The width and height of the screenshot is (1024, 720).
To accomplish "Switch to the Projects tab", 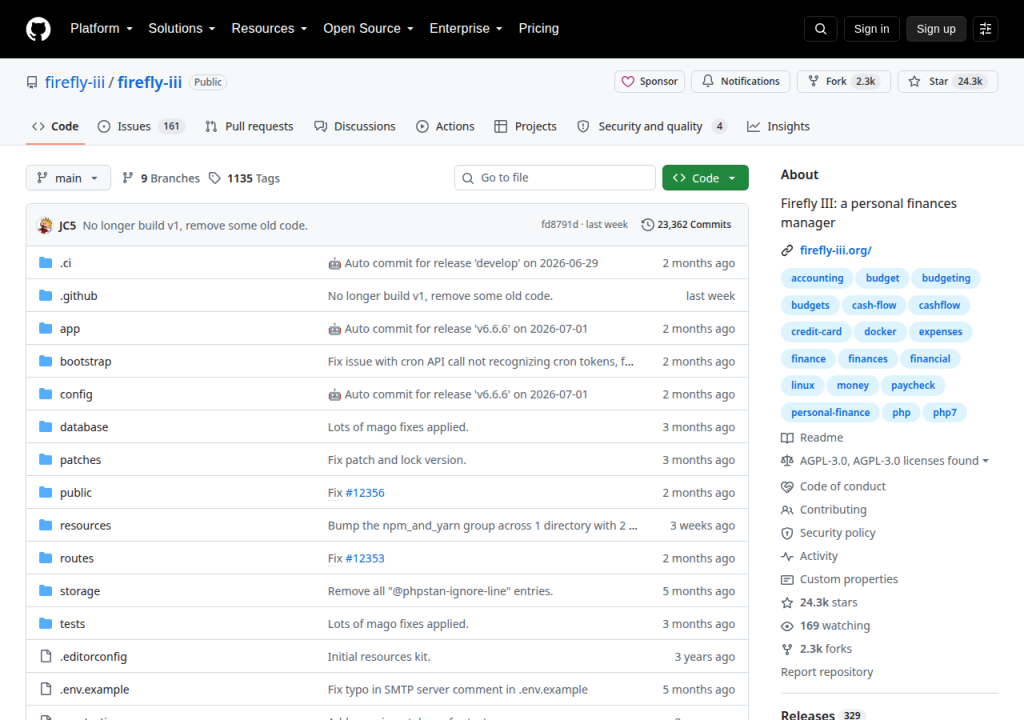I will [526, 126].
